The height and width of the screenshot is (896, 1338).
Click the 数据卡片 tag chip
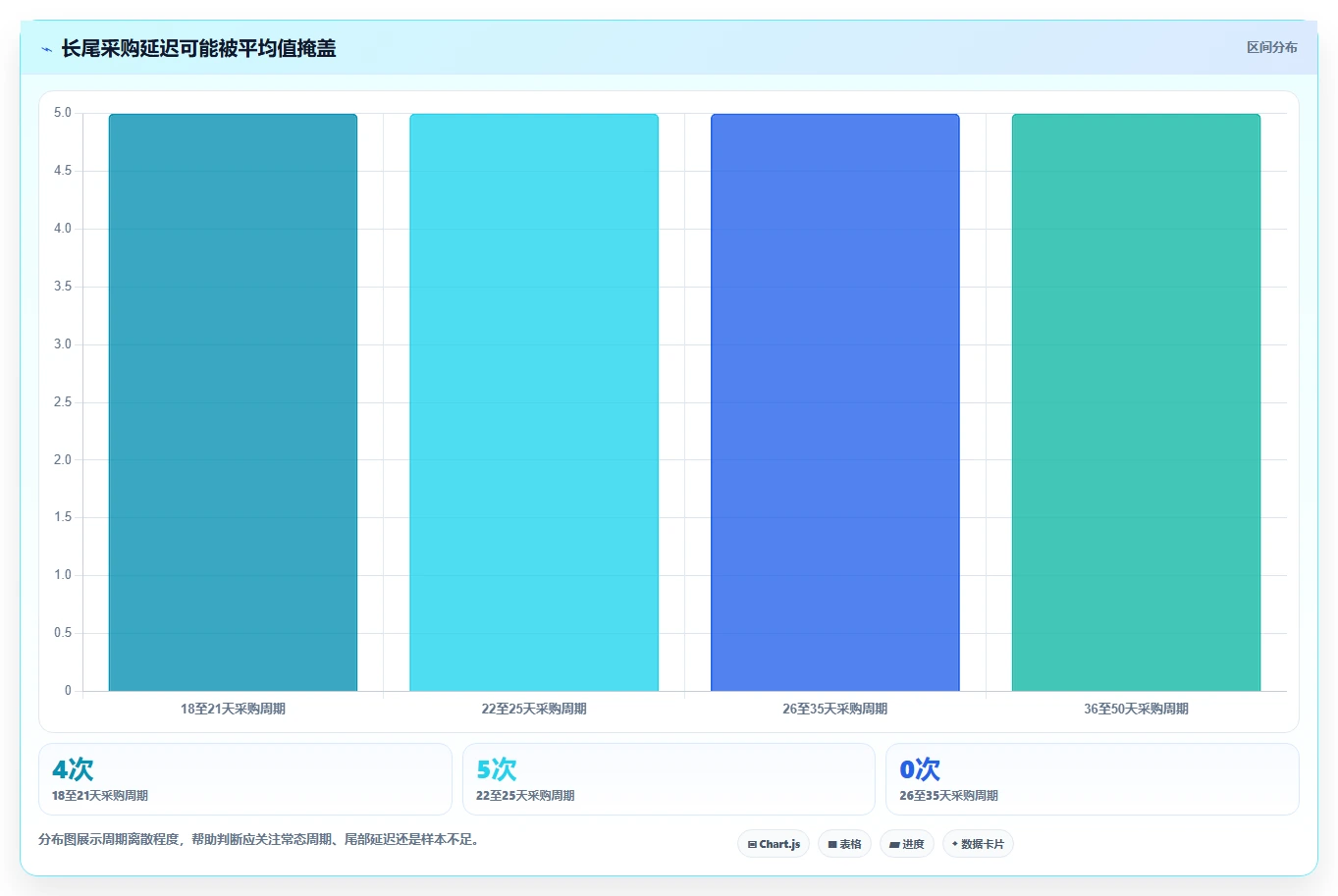point(978,844)
